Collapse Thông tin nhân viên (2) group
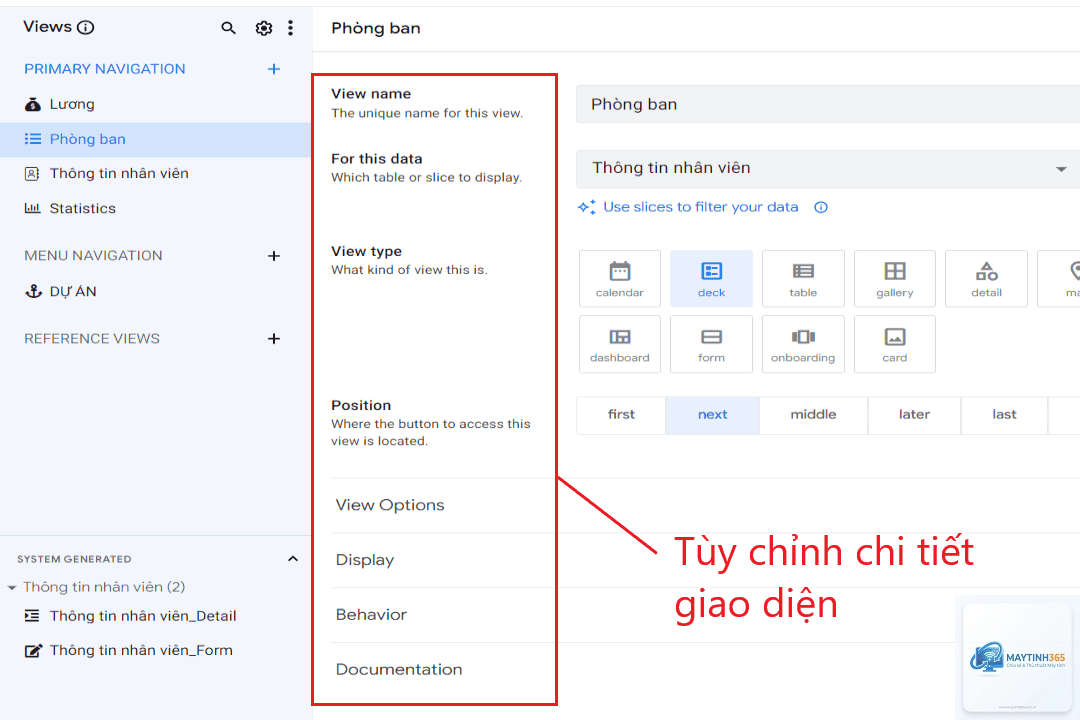This screenshot has width=1080, height=720. pyautogui.click(x=12, y=588)
